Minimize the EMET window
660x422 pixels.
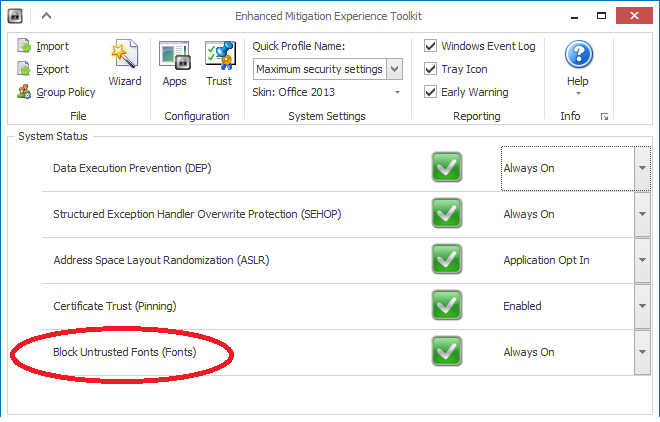coord(574,16)
